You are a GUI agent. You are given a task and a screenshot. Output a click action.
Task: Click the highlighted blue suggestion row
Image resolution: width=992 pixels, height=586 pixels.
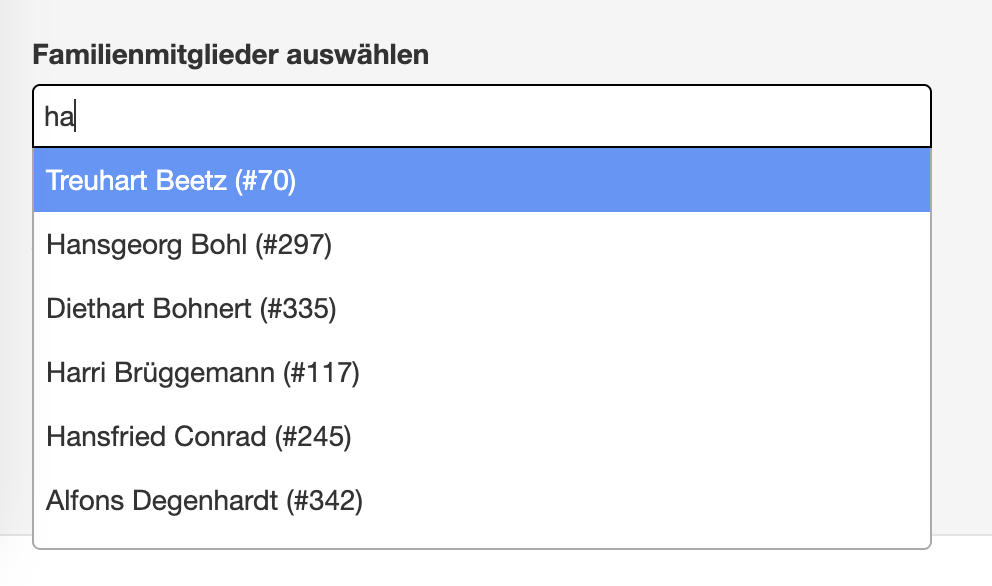[482, 181]
